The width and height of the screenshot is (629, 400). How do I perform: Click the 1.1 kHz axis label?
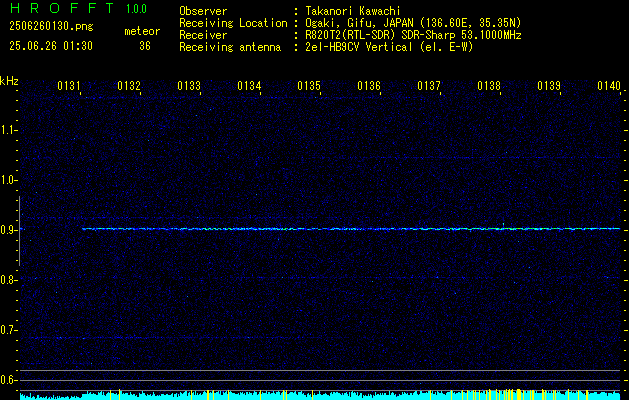click(x=8, y=130)
